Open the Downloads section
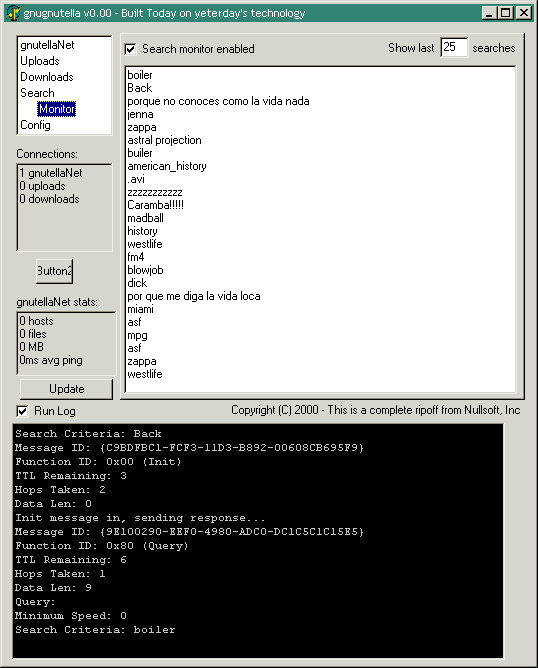538x668 pixels. coord(47,77)
